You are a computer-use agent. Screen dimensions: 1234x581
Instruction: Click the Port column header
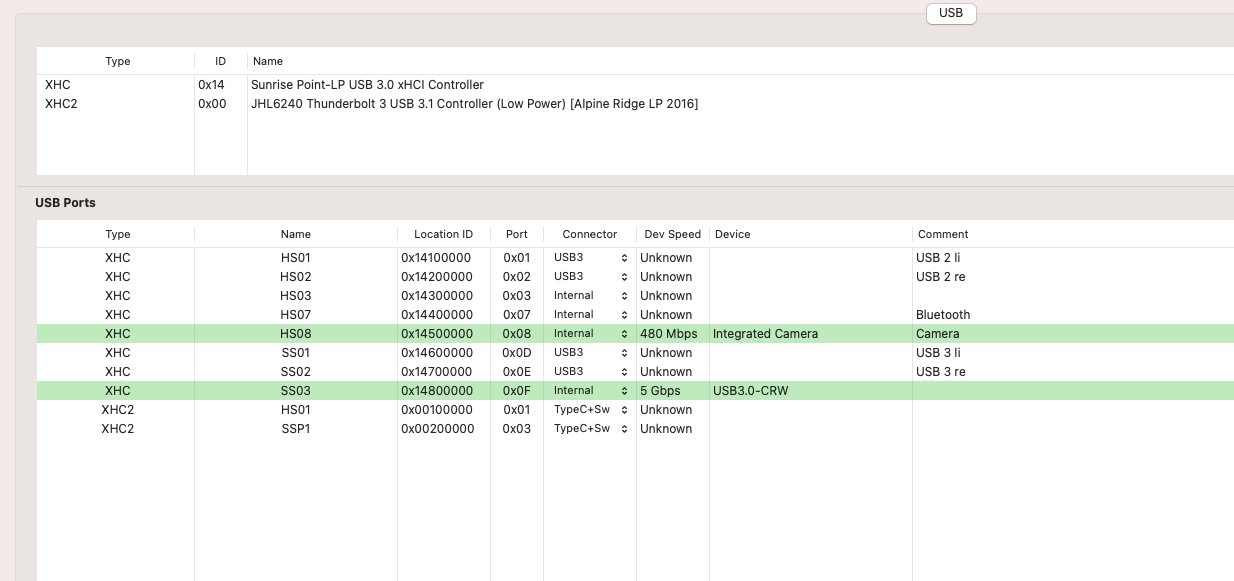[x=517, y=234]
